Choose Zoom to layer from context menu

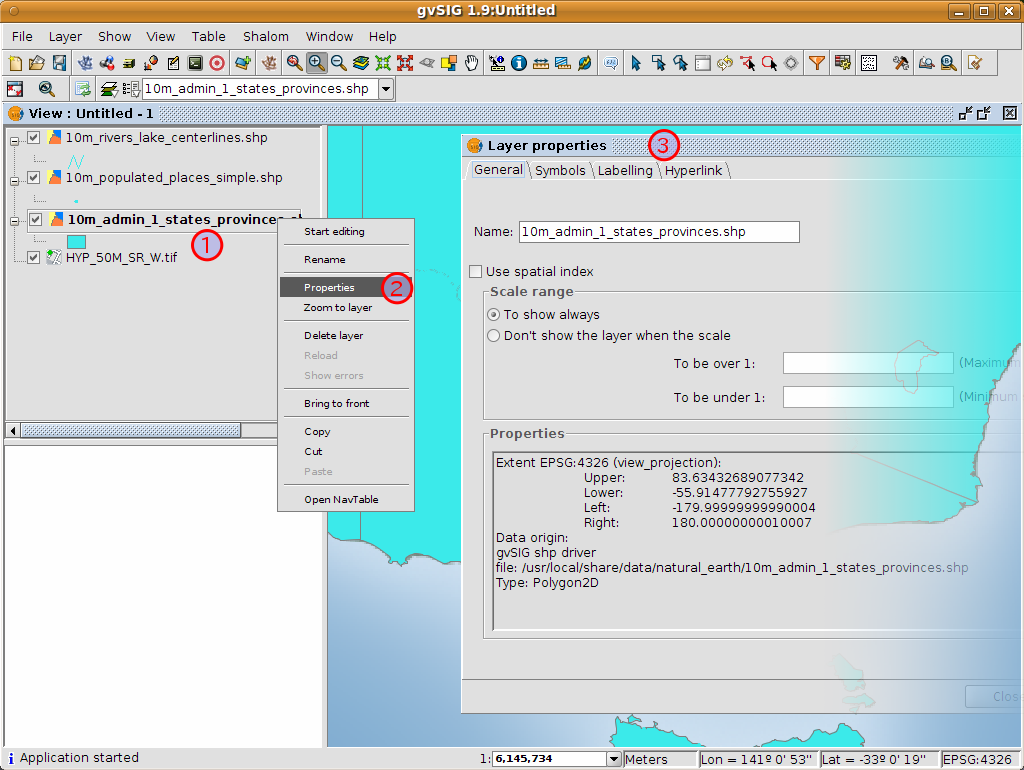[x=338, y=308]
